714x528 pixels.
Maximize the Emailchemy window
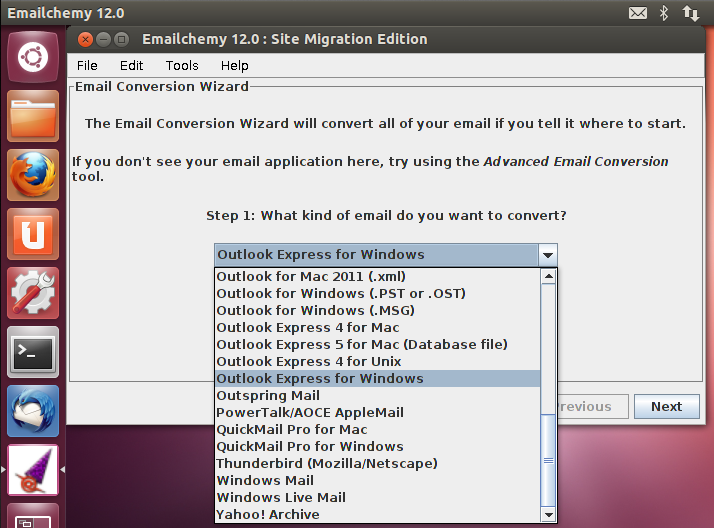coord(121,40)
